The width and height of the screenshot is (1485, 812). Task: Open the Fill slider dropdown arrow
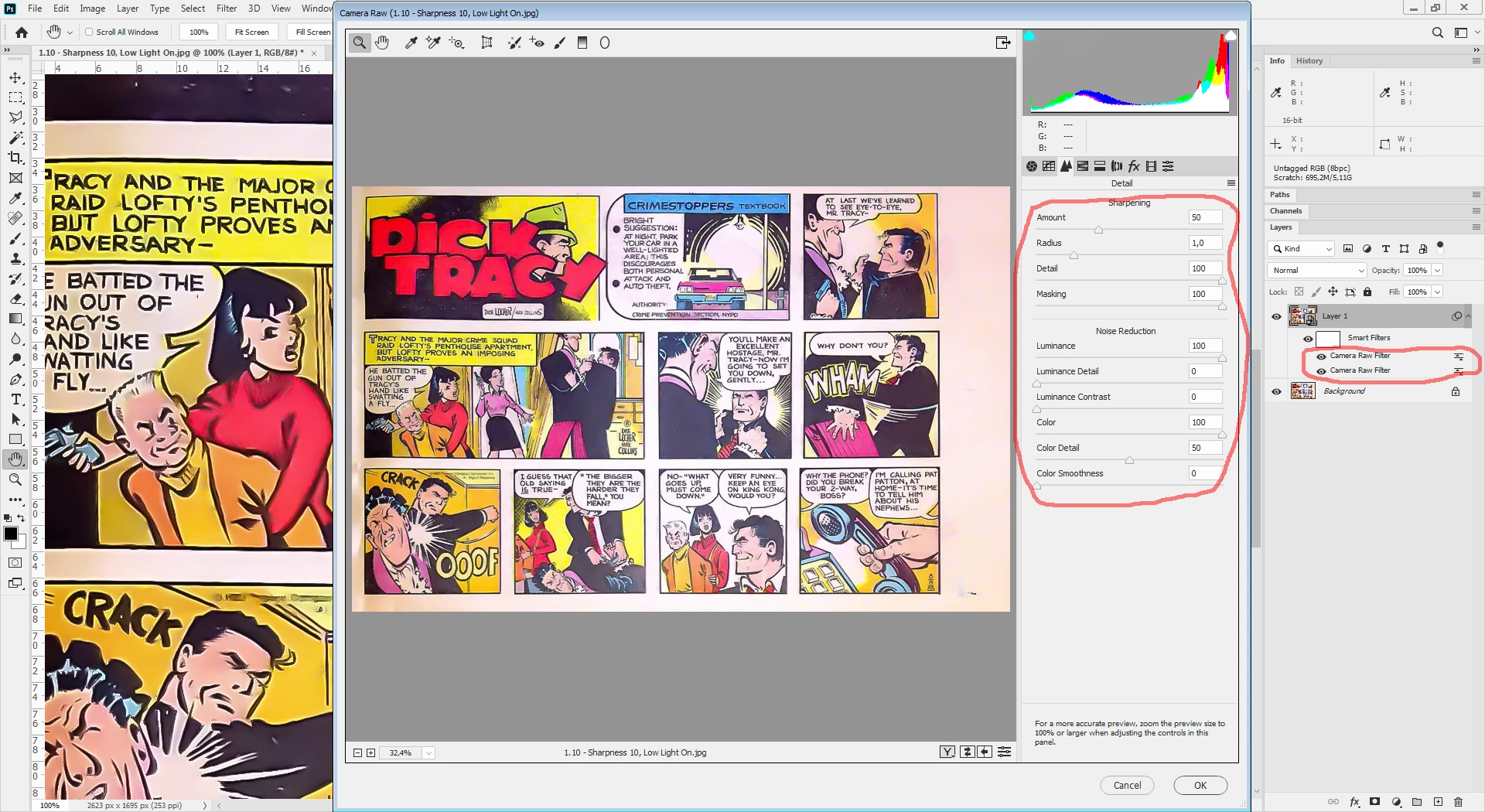point(1437,292)
